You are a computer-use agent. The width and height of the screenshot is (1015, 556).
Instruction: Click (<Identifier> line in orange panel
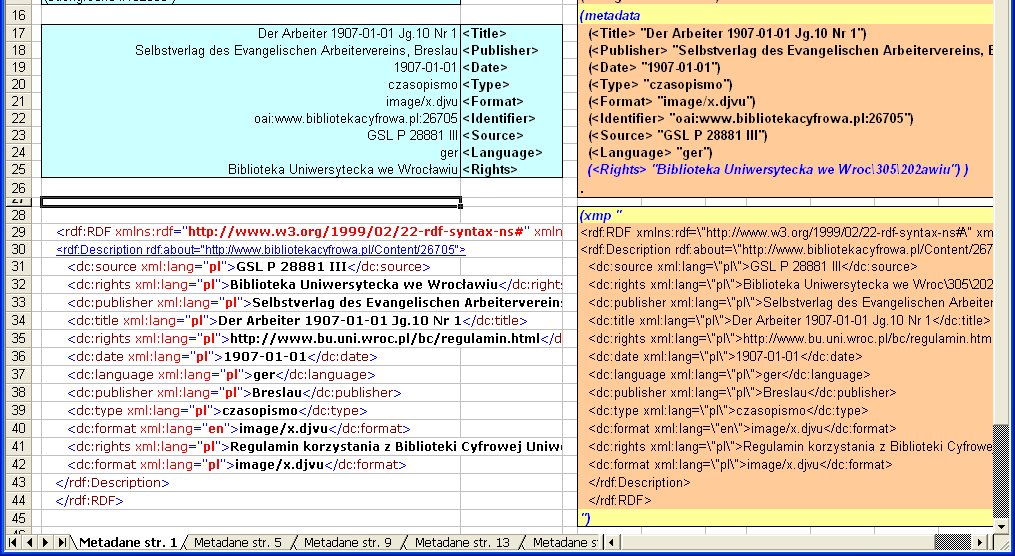click(x=751, y=118)
